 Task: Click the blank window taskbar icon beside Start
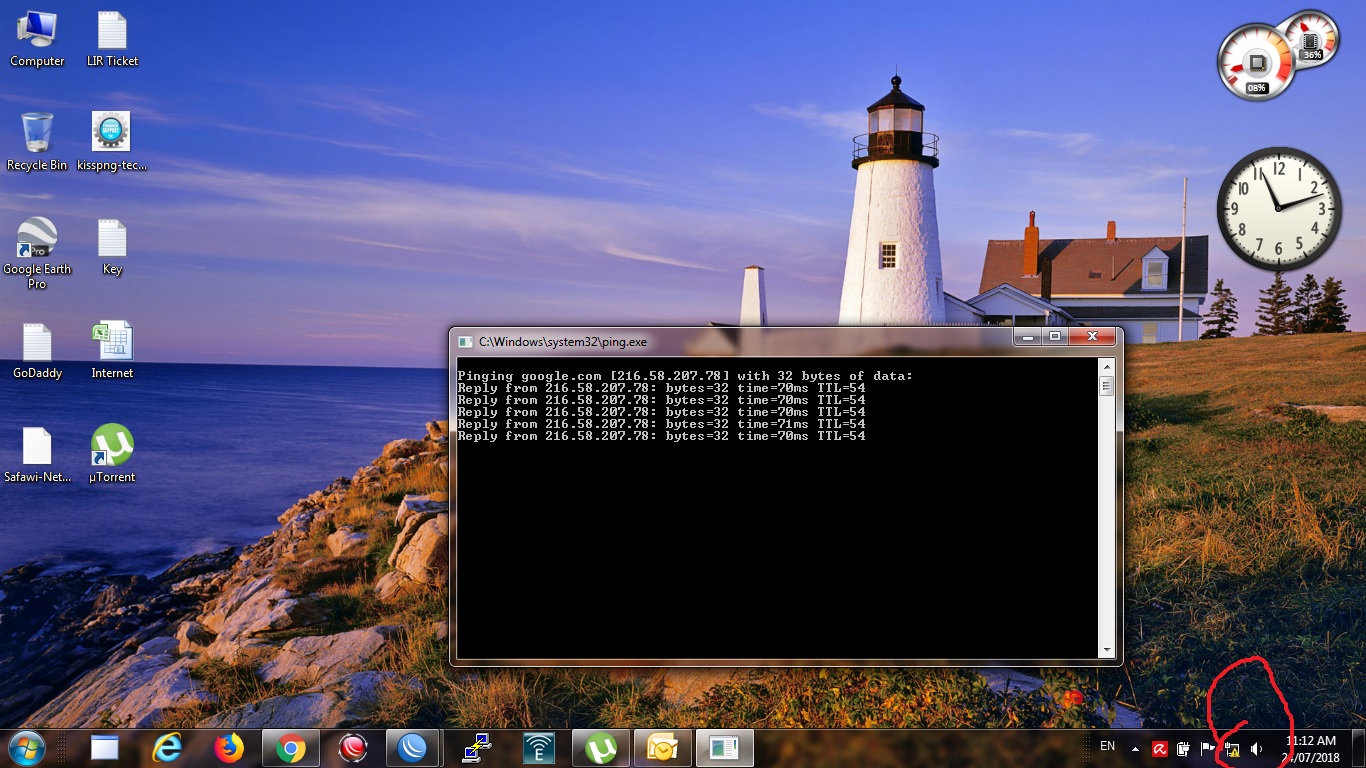pos(105,748)
